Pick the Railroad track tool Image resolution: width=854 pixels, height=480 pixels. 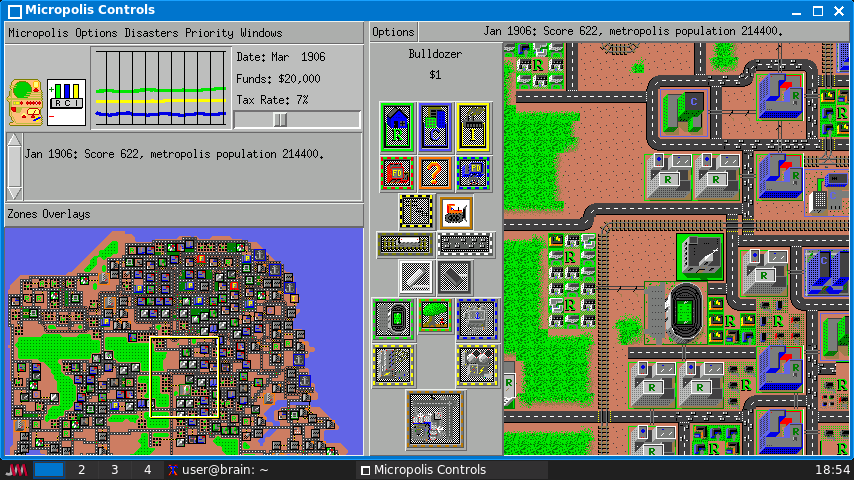click(x=406, y=244)
